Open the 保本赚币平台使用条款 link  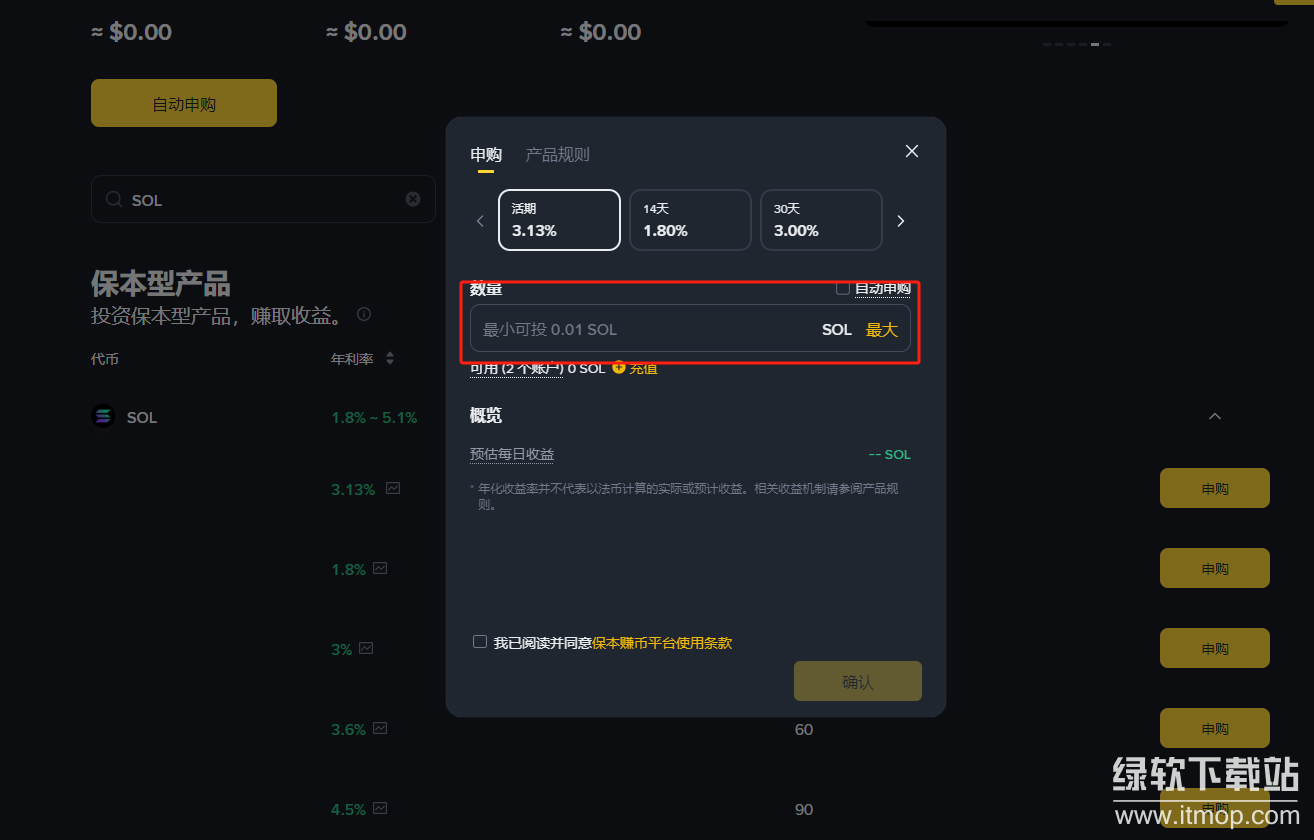tap(662, 643)
